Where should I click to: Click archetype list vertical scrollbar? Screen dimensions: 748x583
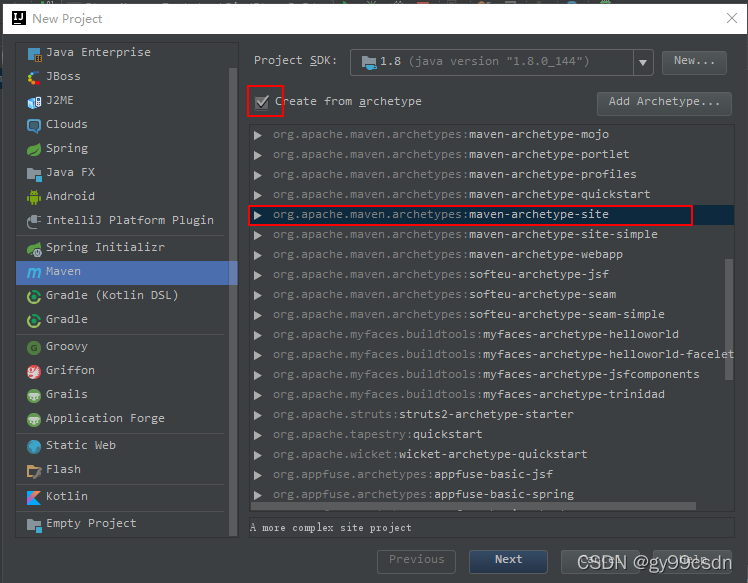tap(728, 319)
